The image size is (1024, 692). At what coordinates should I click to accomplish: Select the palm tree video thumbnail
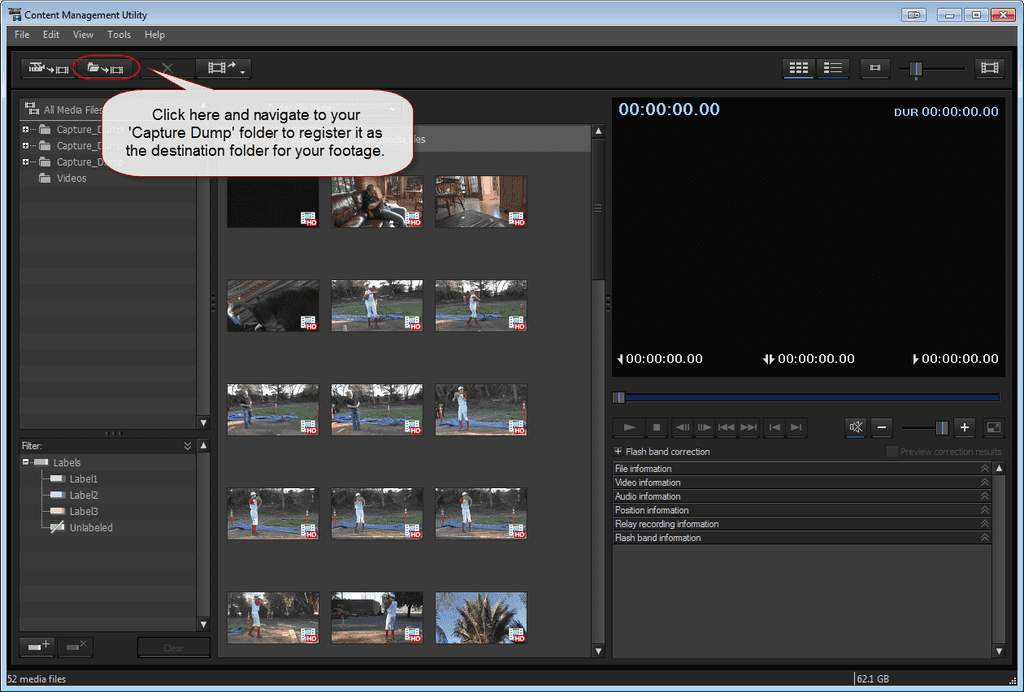pyautogui.click(x=481, y=617)
